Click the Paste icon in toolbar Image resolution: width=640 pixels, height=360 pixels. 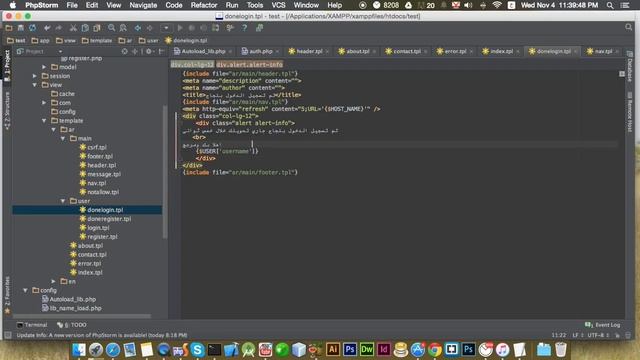point(97,28)
